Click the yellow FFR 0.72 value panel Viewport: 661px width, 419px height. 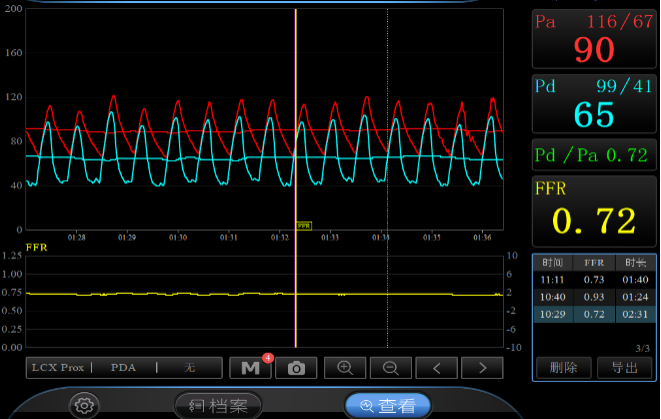point(594,210)
